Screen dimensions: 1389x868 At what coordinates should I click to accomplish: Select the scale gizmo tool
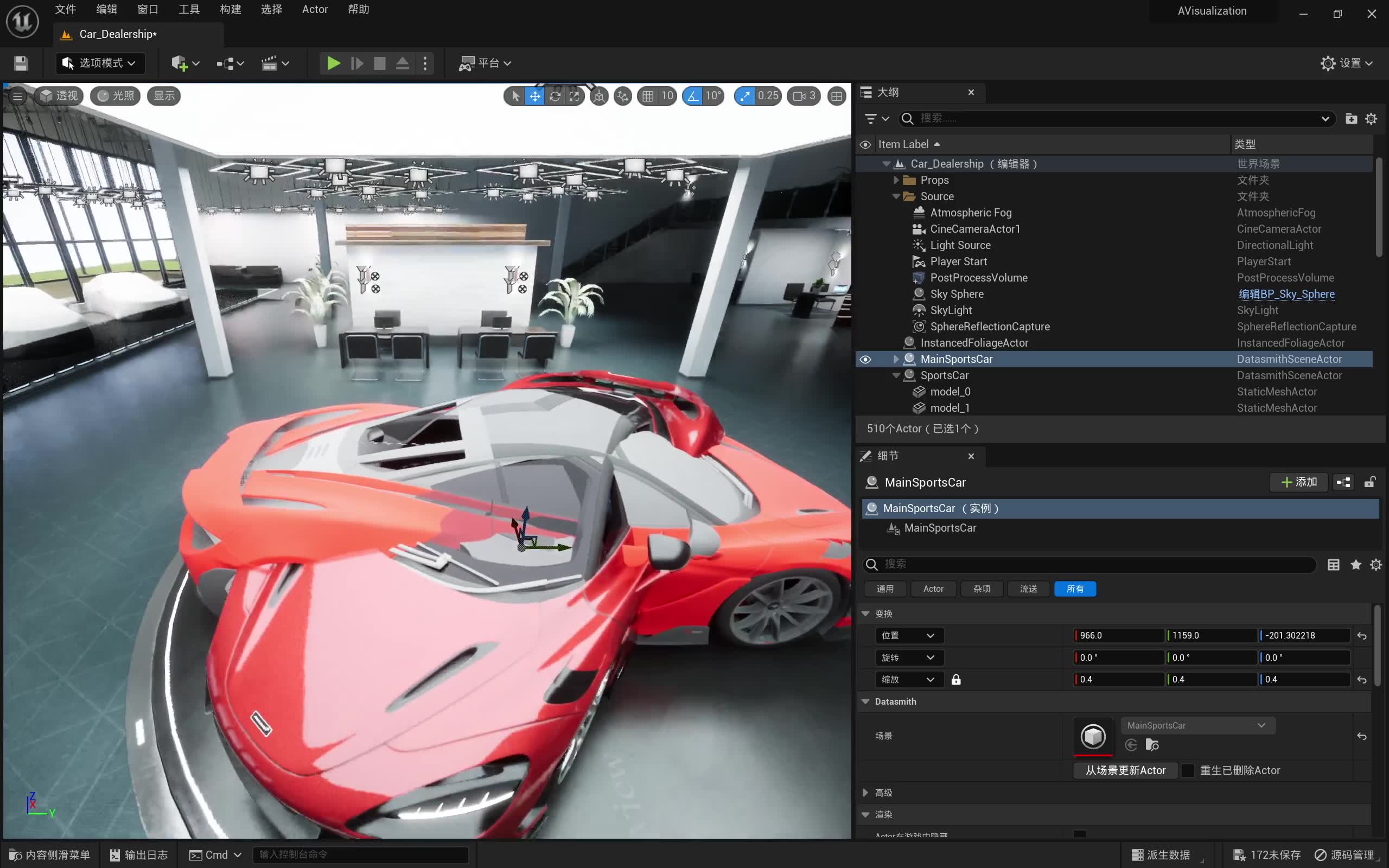[574, 96]
